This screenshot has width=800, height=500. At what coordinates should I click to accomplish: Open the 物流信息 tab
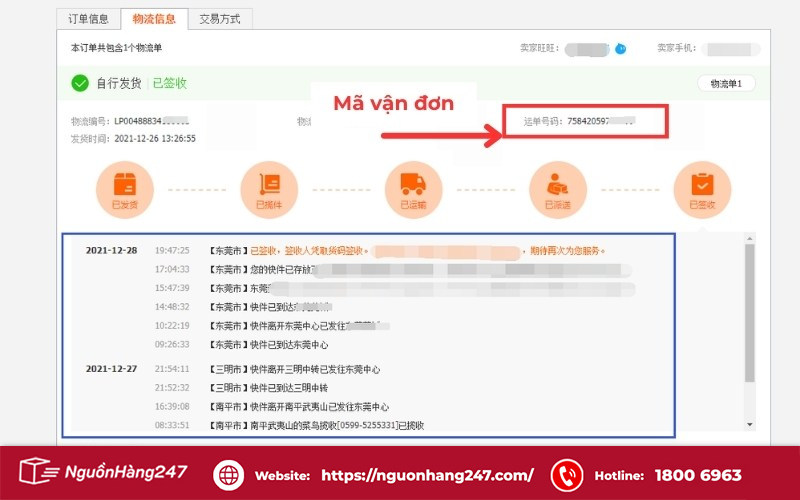[x=154, y=19]
